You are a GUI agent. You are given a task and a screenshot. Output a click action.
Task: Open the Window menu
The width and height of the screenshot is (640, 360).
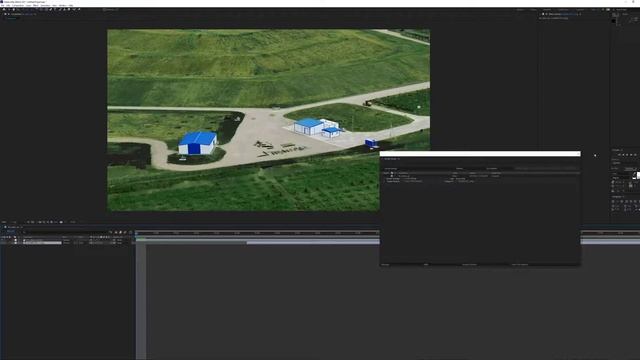pyautogui.click(x=62, y=5)
